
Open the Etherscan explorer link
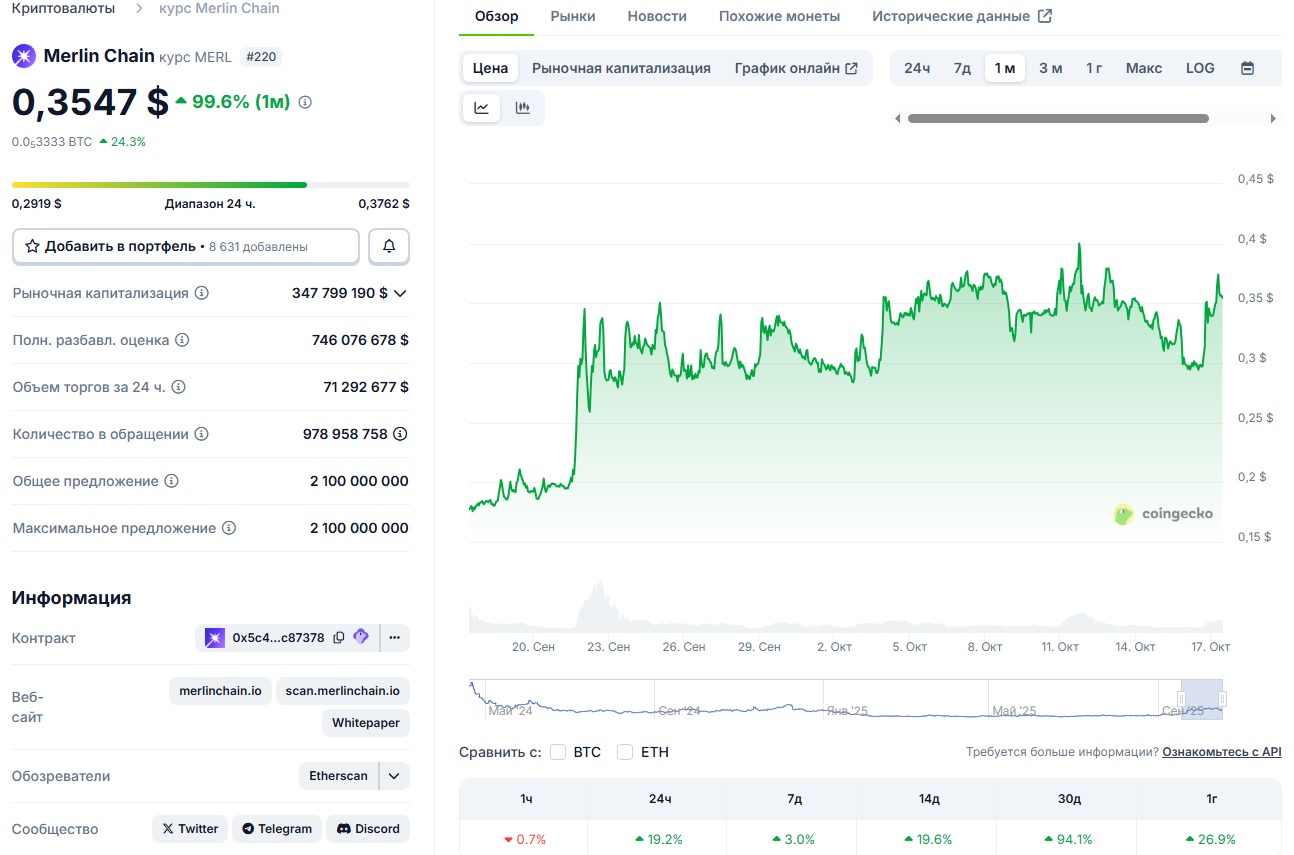(x=339, y=776)
